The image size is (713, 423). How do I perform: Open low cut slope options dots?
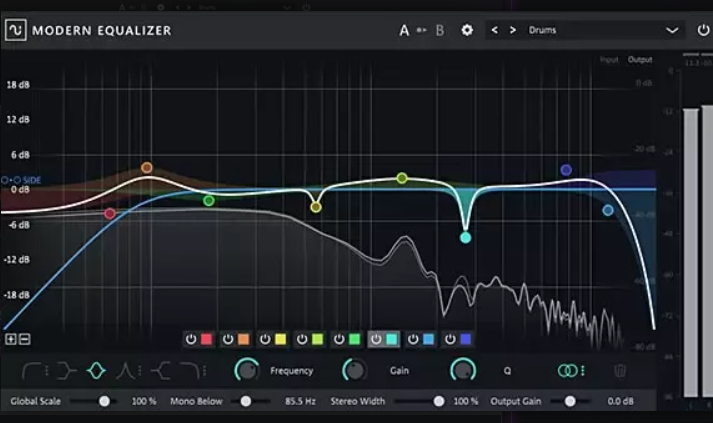pos(47,371)
